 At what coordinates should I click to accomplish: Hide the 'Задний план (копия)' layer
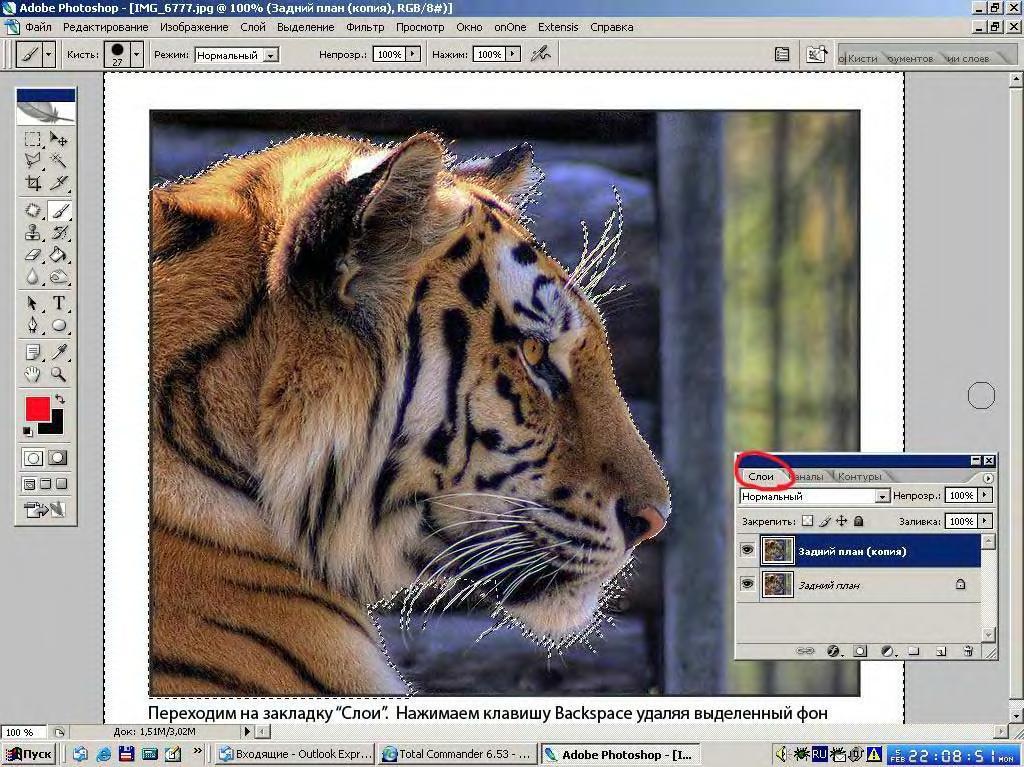pos(747,550)
